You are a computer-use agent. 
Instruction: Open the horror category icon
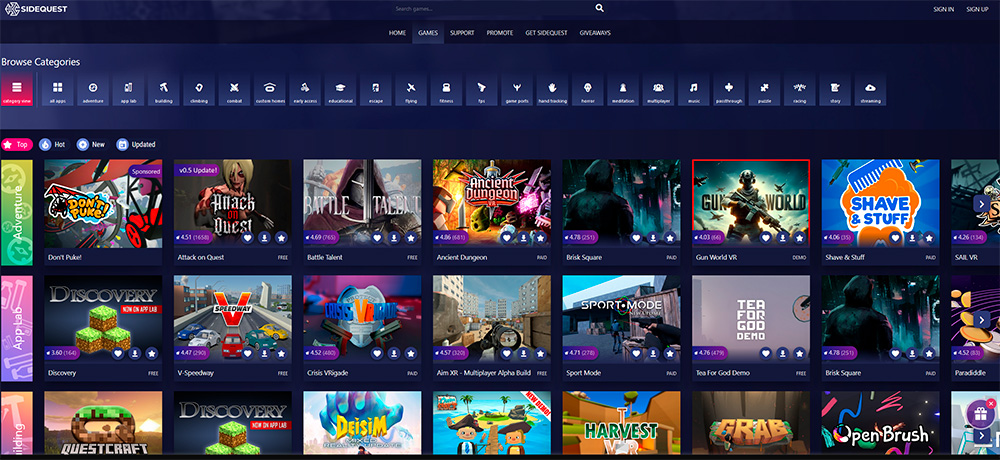pyautogui.click(x=586, y=91)
